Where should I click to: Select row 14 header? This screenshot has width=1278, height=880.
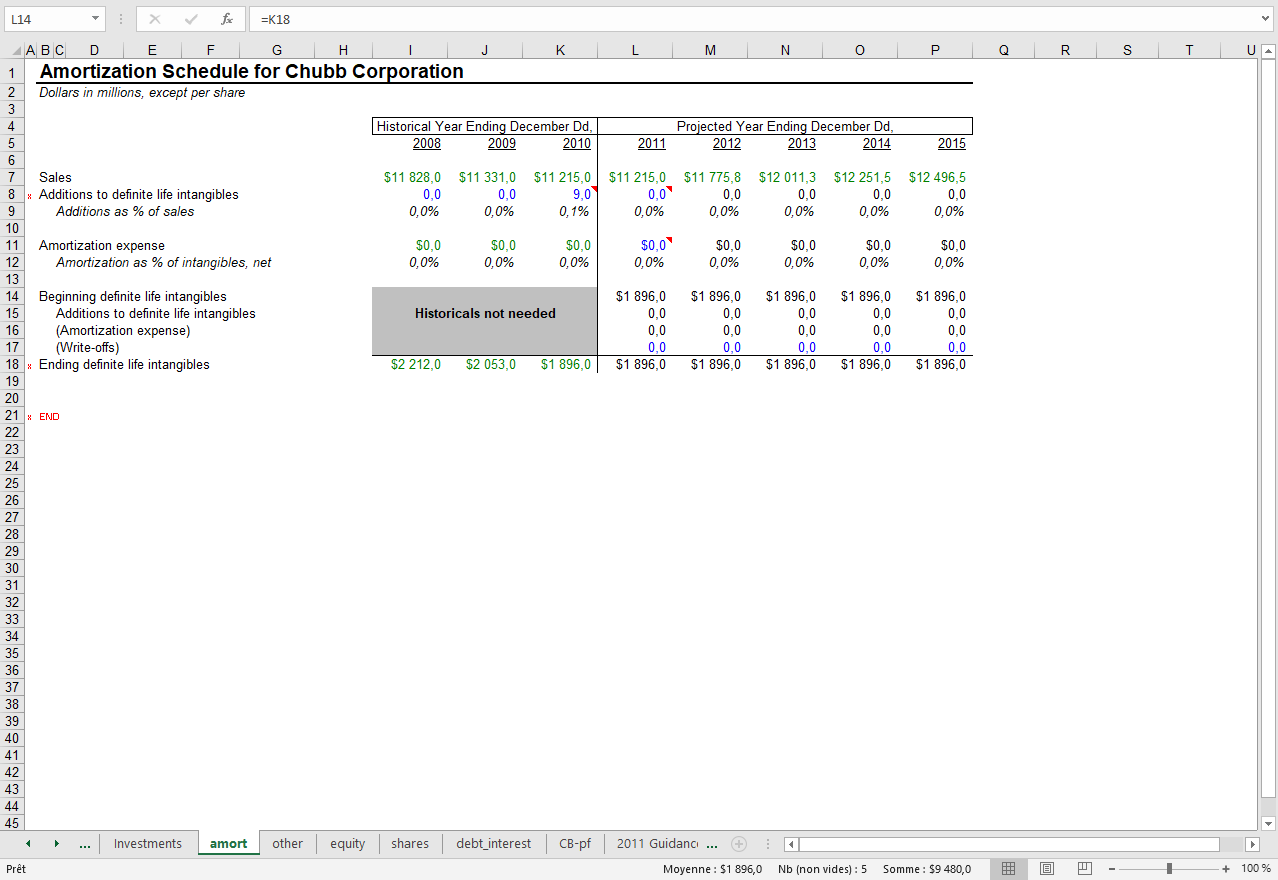click(x=13, y=296)
